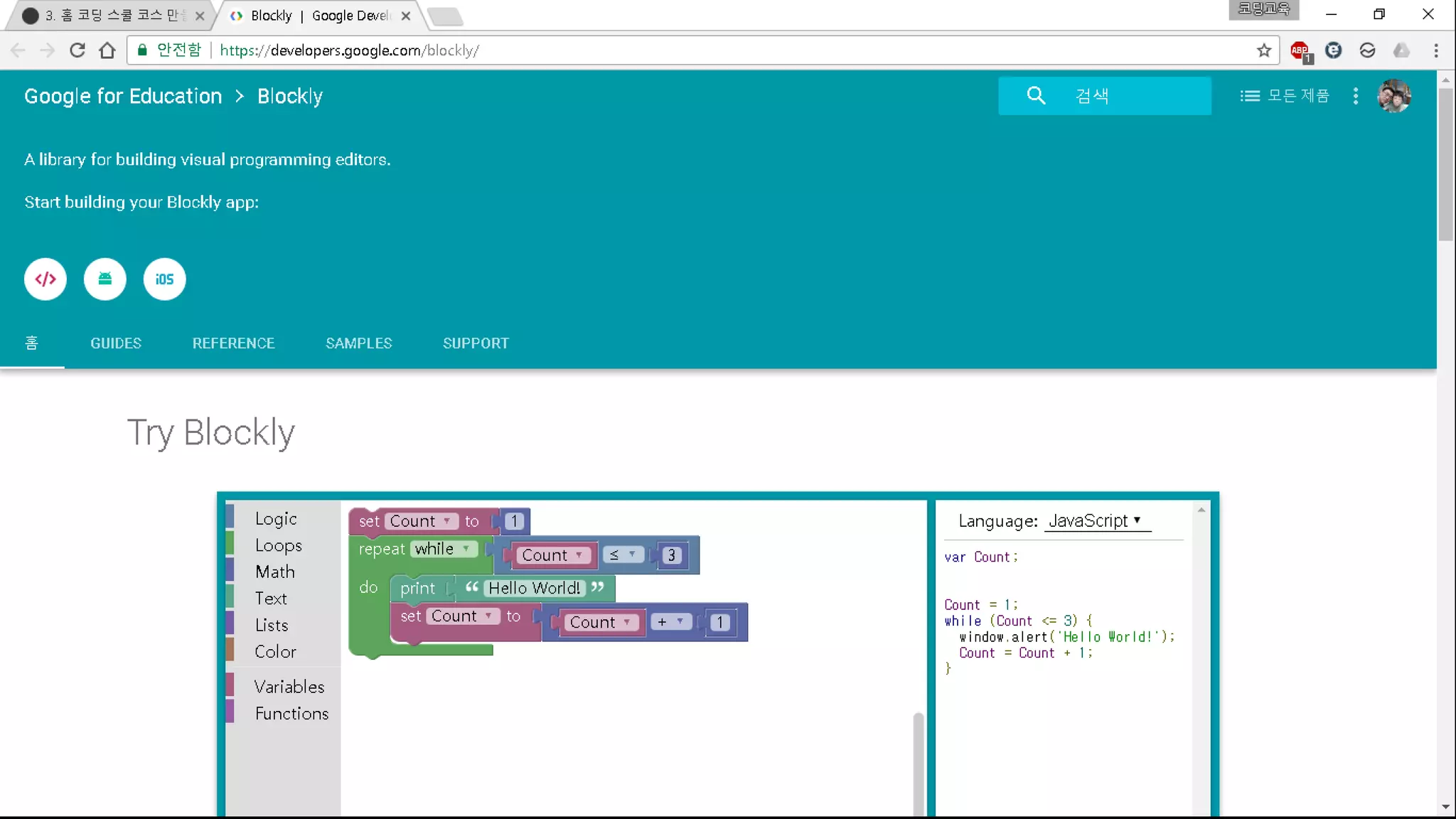Click the user profile avatar
The image size is (1456, 819).
1393,96
